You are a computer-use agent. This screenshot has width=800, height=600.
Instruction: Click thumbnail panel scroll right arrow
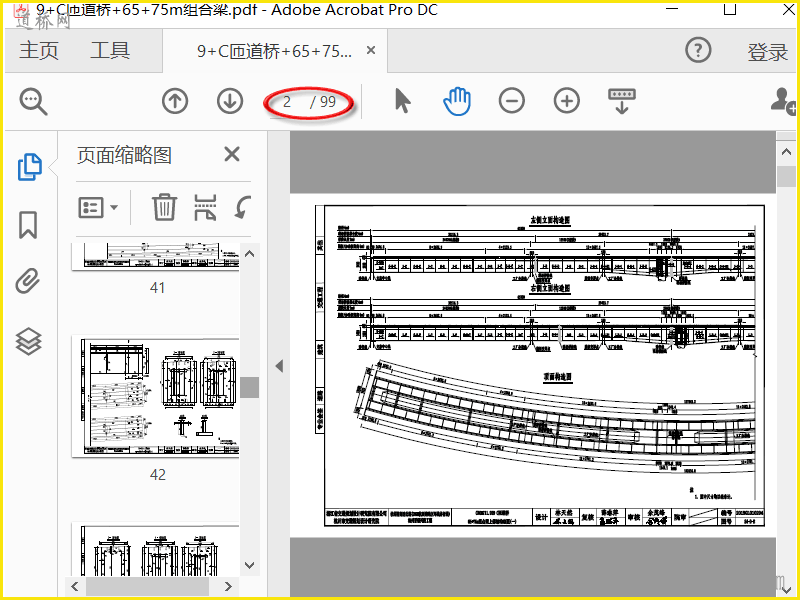point(228,586)
